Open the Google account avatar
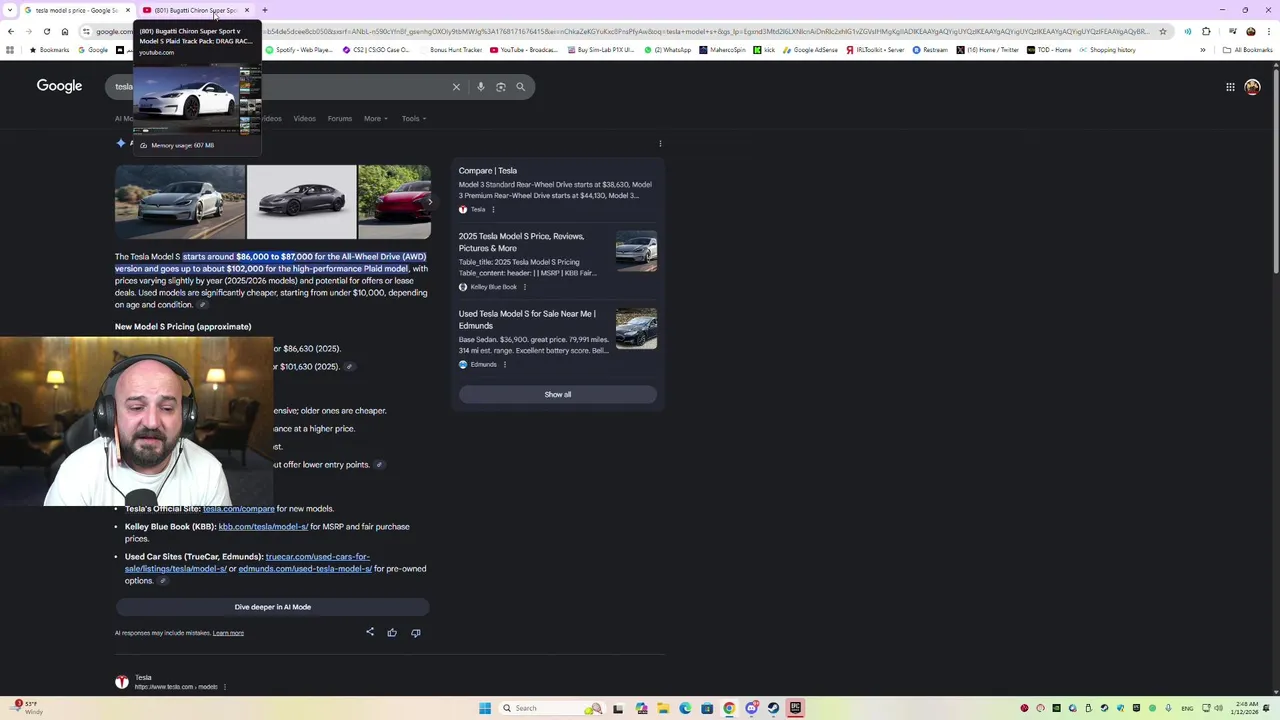The height and width of the screenshot is (720, 1280). (x=1252, y=87)
